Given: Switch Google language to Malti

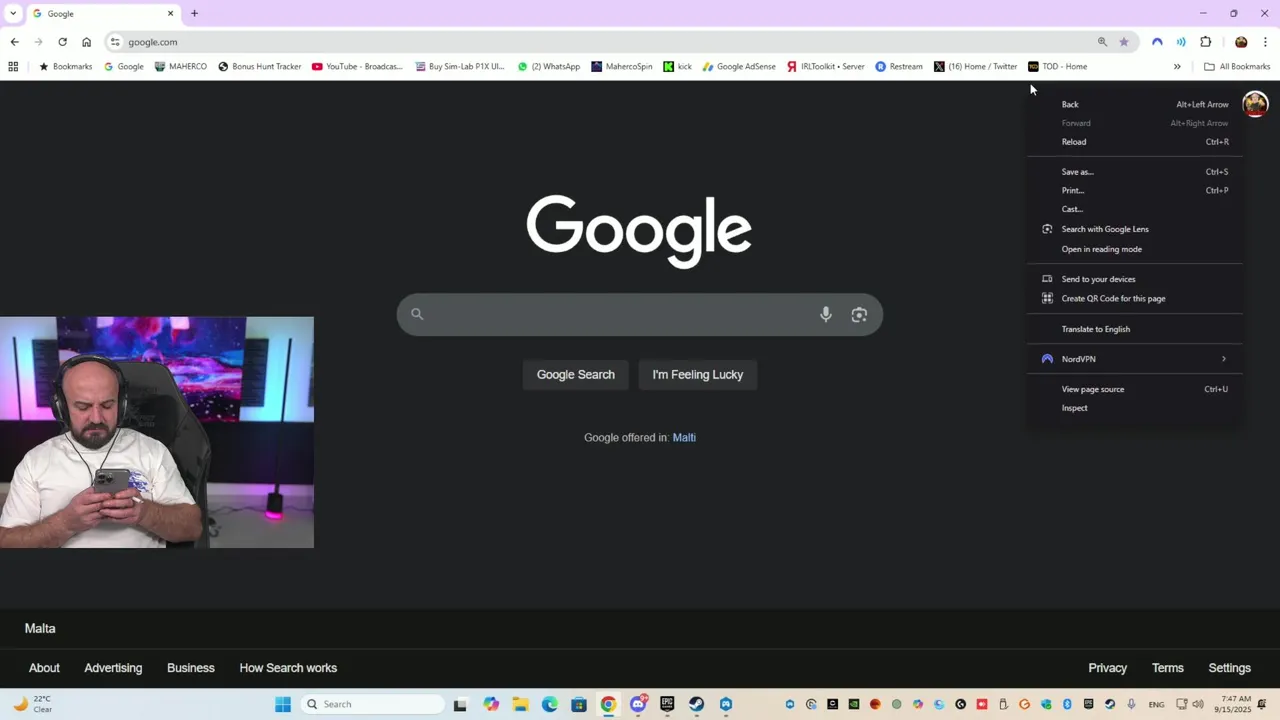Looking at the screenshot, I should coord(684,437).
